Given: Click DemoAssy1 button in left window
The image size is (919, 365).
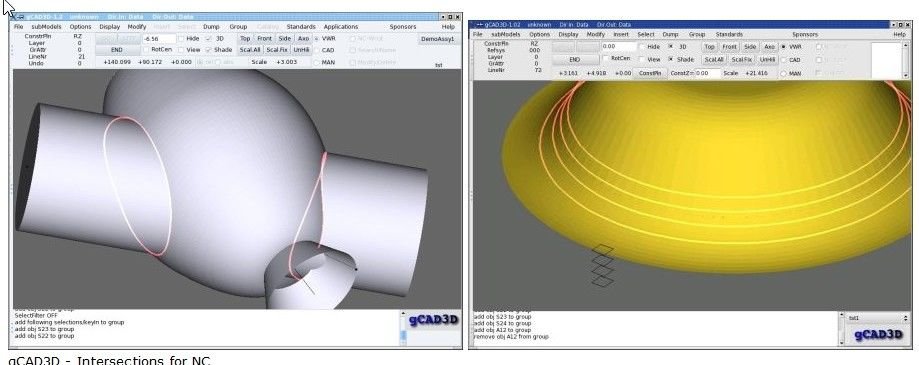Looking at the screenshot, I should [x=438, y=39].
